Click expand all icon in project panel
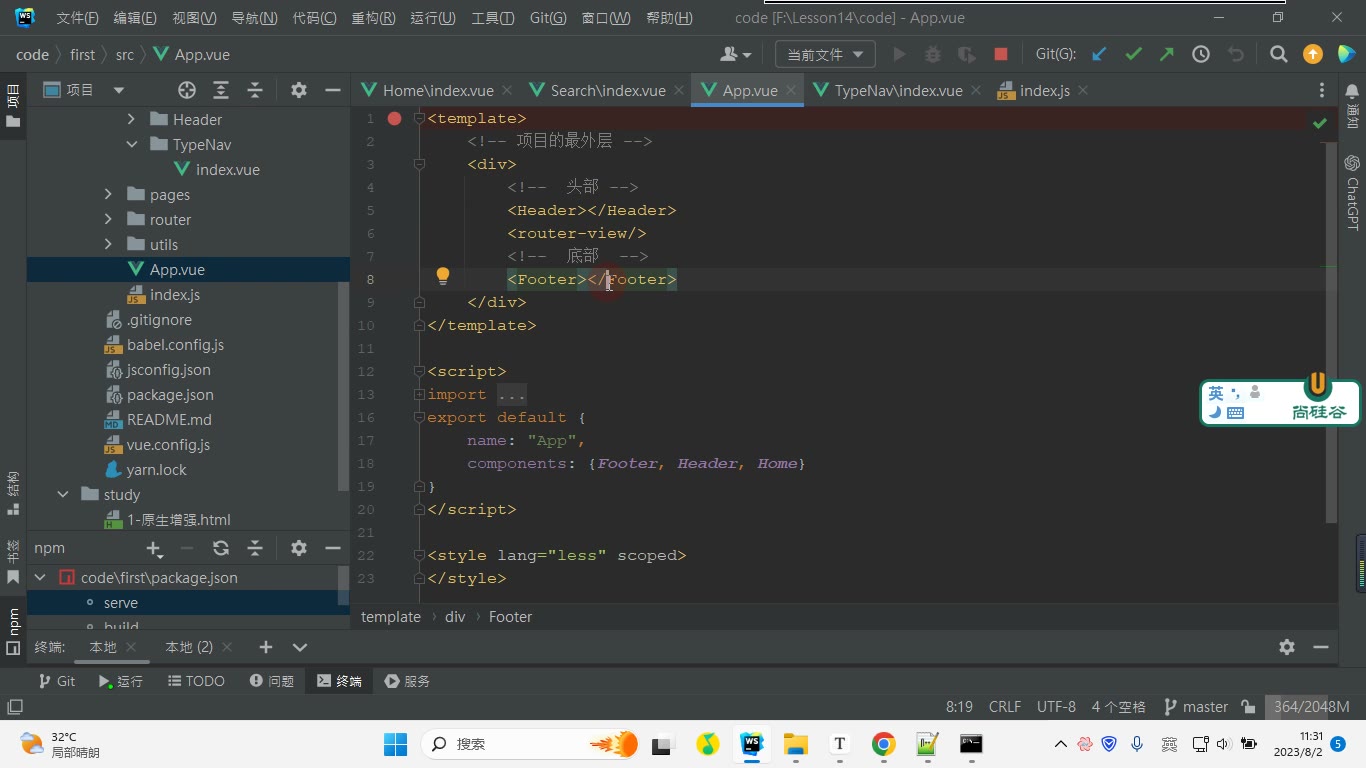Viewport: 1366px width, 768px height. (221, 90)
